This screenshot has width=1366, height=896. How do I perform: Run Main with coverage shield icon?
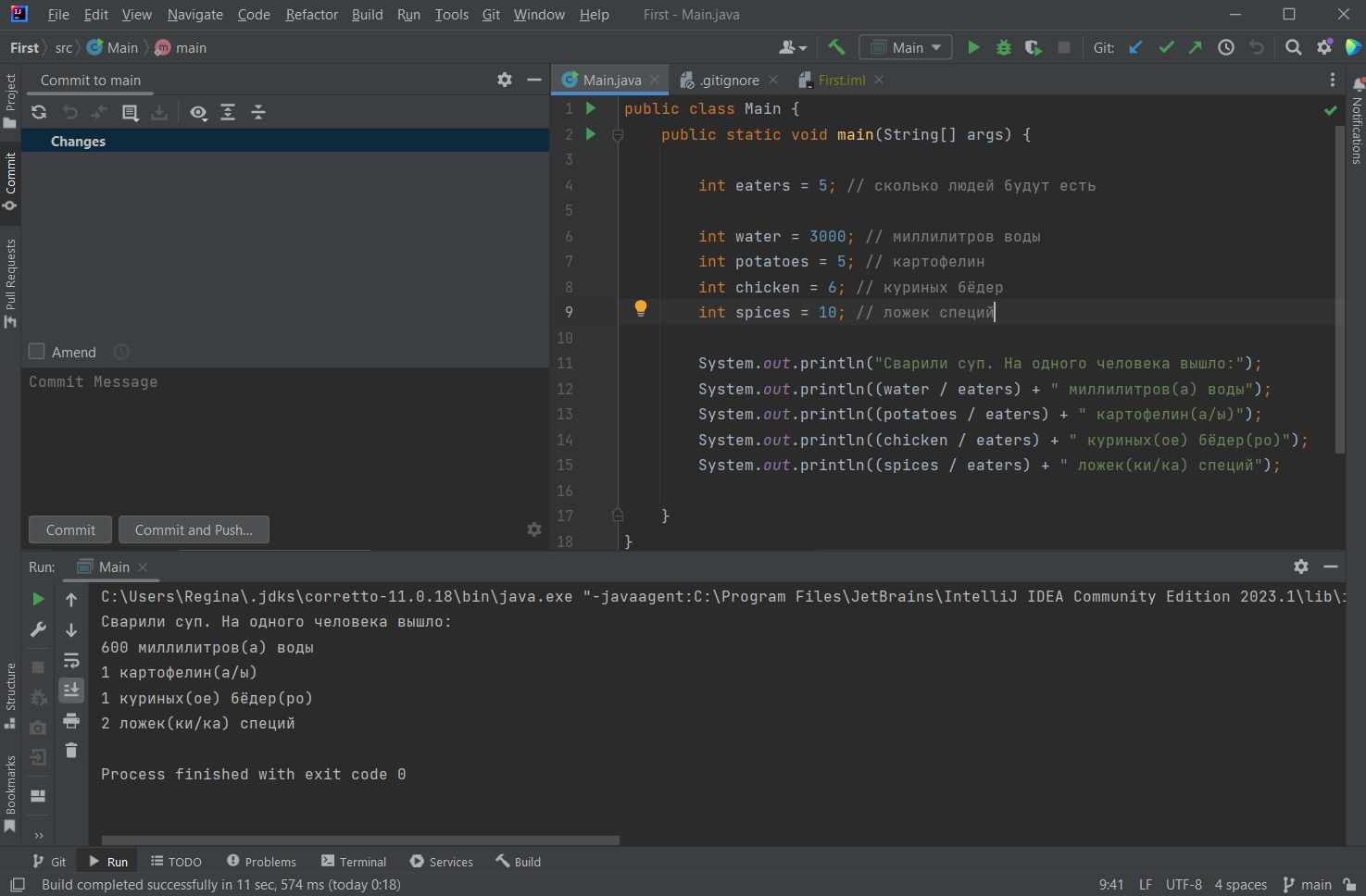[1033, 46]
